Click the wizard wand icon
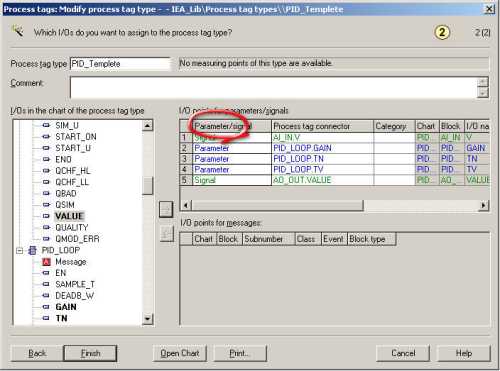 [17, 31]
